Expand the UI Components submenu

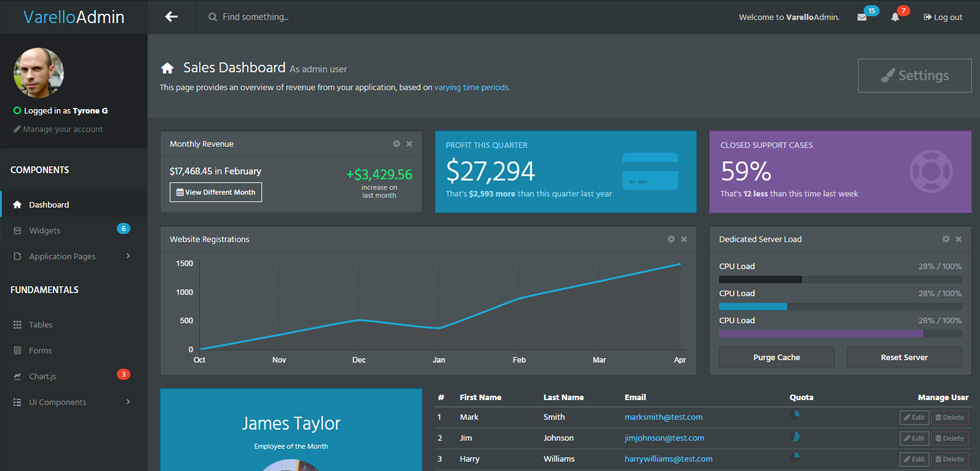tap(74, 402)
